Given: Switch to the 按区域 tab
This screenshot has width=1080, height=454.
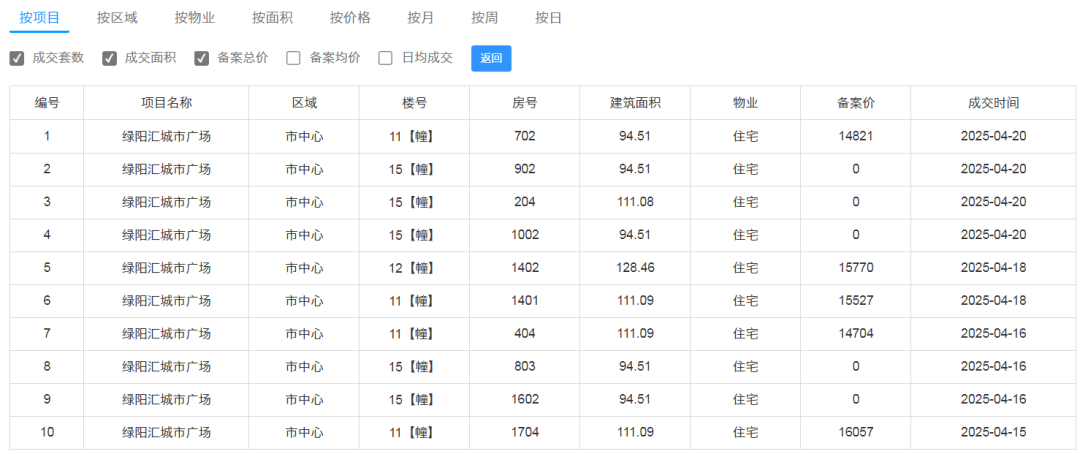Looking at the screenshot, I should [117, 18].
